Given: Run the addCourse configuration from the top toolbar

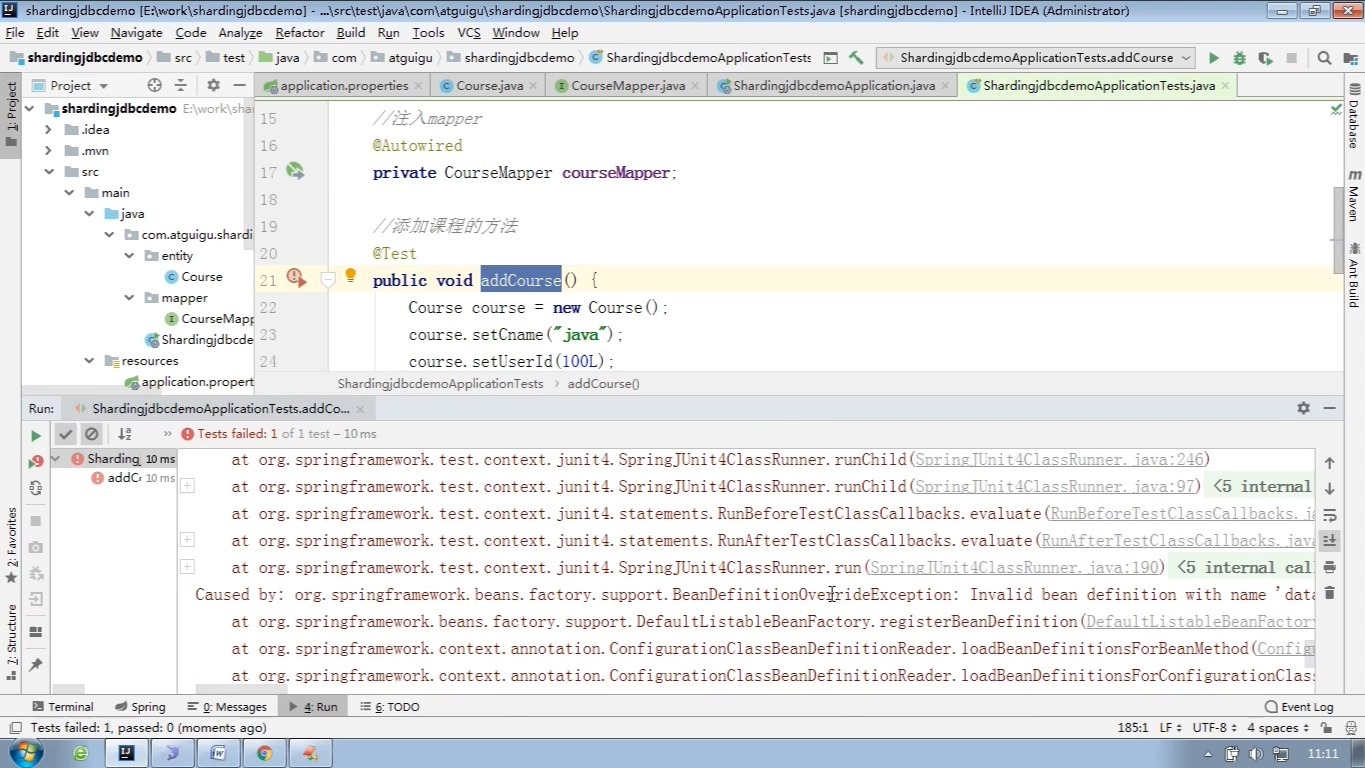Looking at the screenshot, I should (1213, 58).
